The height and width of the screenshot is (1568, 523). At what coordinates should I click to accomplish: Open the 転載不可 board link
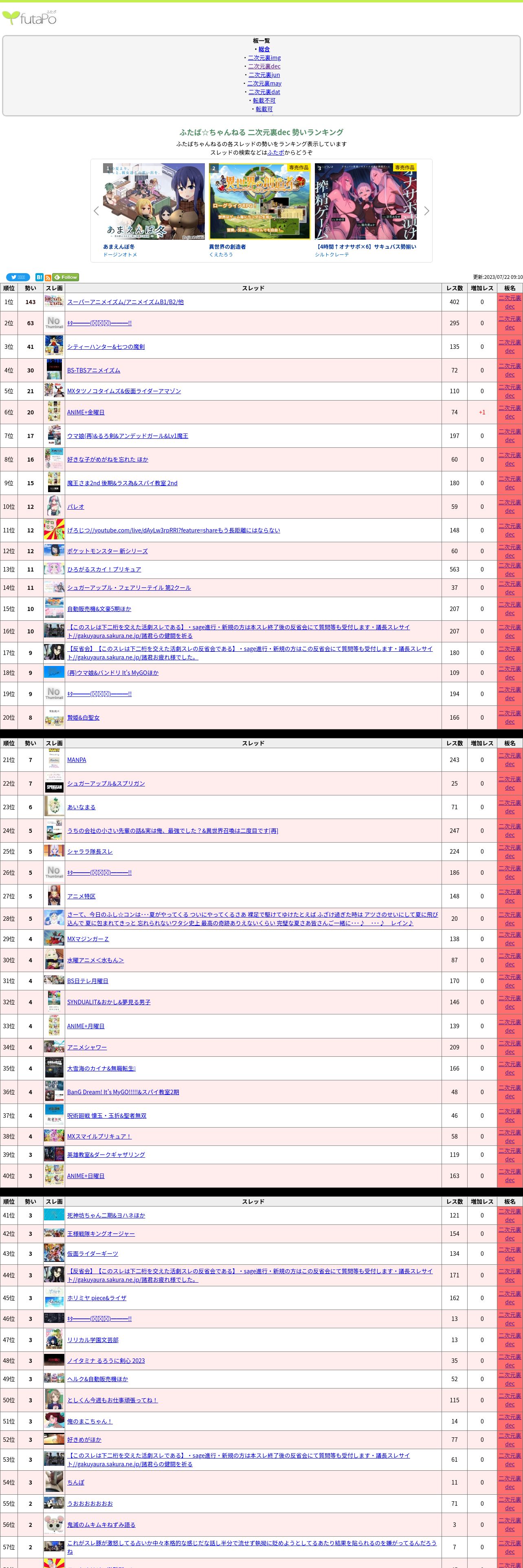click(x=264, y=101)
